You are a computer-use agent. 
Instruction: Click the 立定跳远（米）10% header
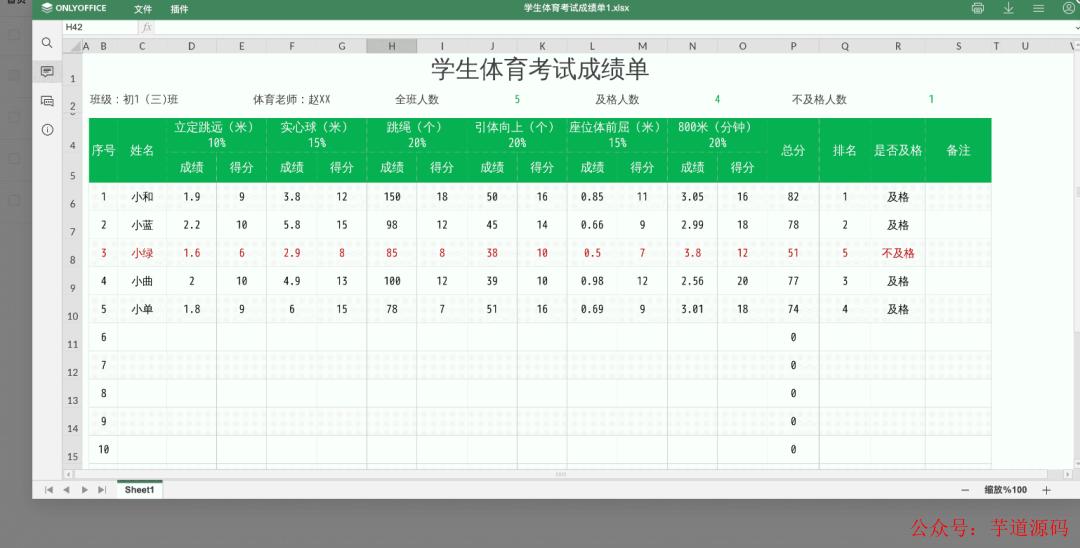pos(216,135)
